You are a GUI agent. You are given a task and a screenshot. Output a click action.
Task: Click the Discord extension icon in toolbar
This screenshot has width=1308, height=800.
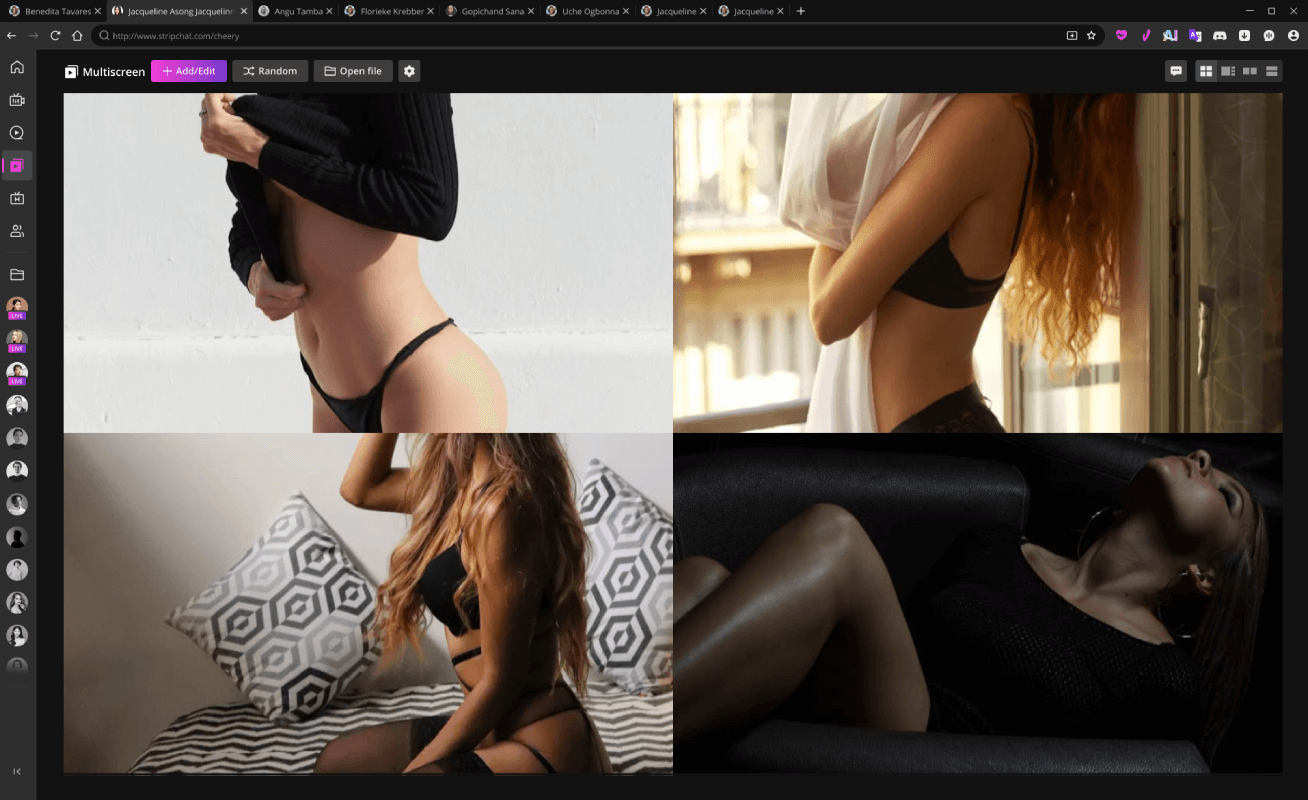(x=1219, y=35)
